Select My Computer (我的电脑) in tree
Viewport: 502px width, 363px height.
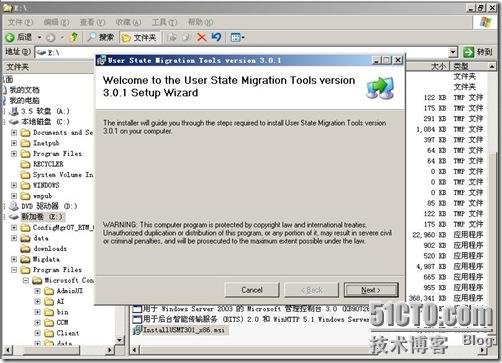(24, 100)
